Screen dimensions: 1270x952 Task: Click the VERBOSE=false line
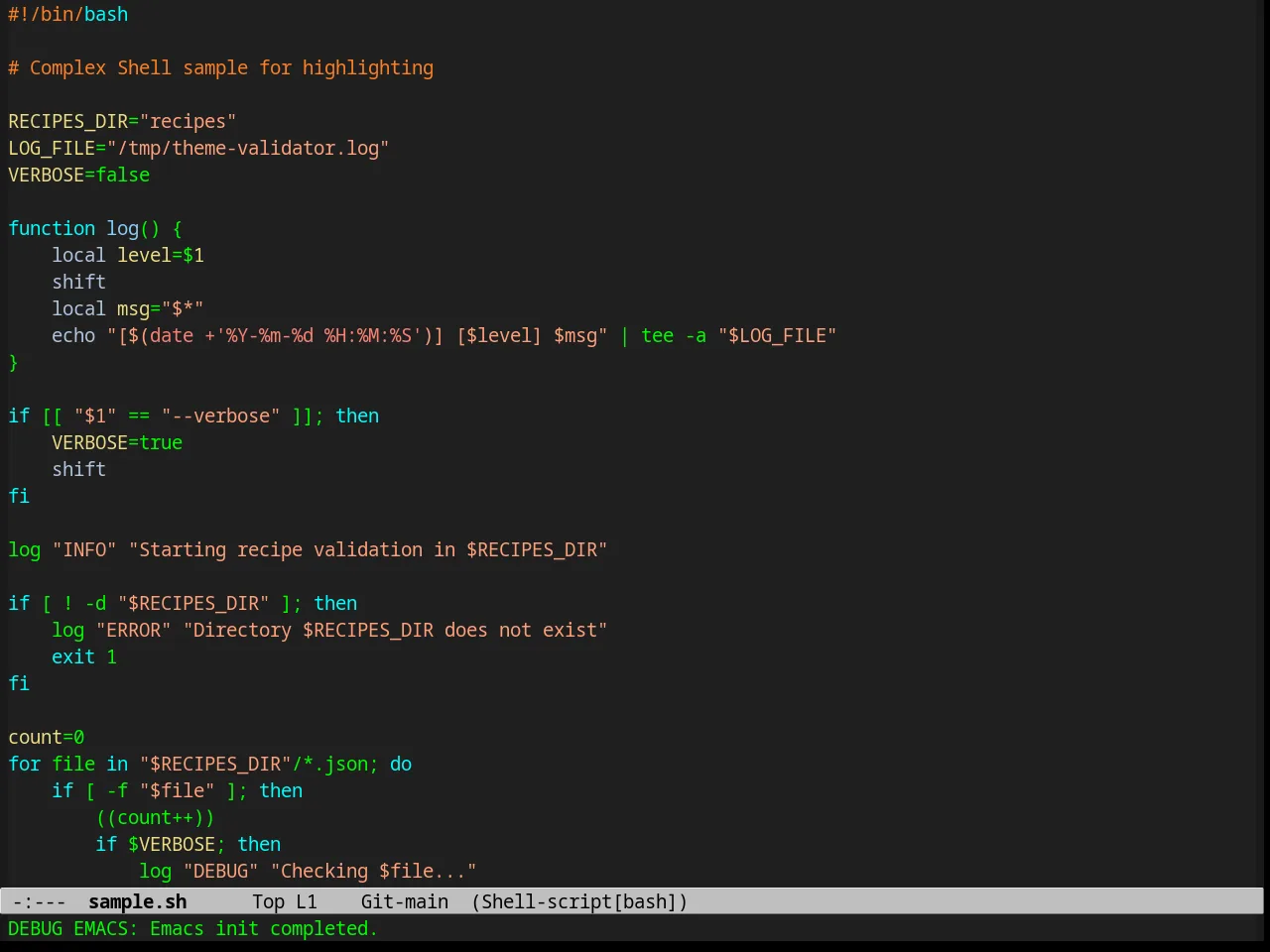pos(78,175)
